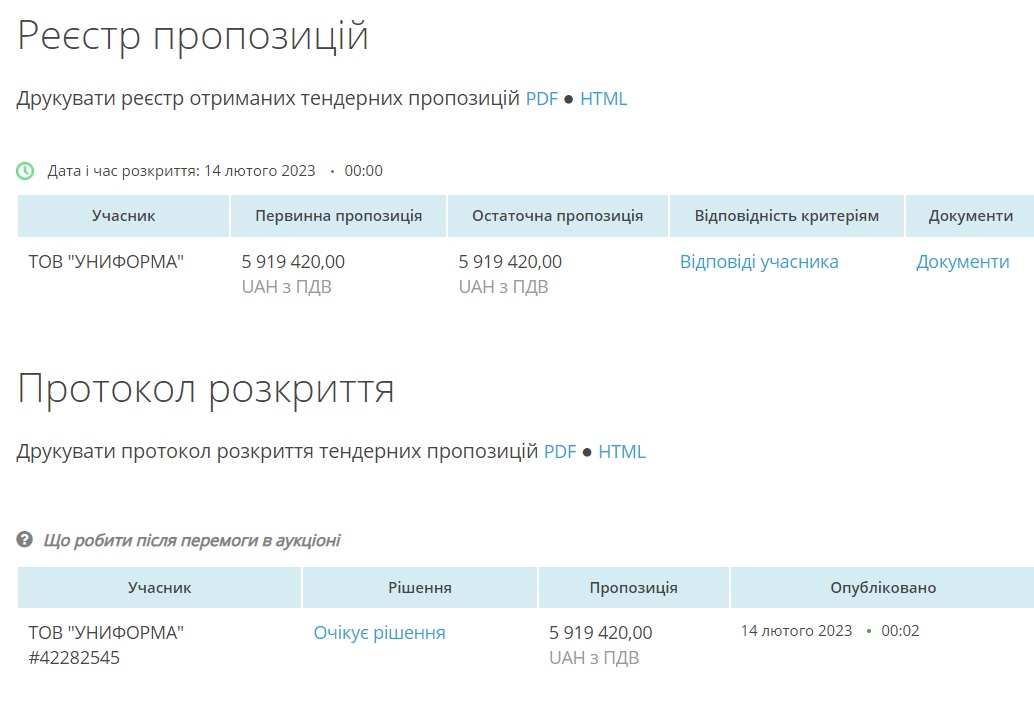Click 'Що робити після перемоги в аукціоні' help text
This screenshot has width=1034, height=702.
tap(192, 541)
